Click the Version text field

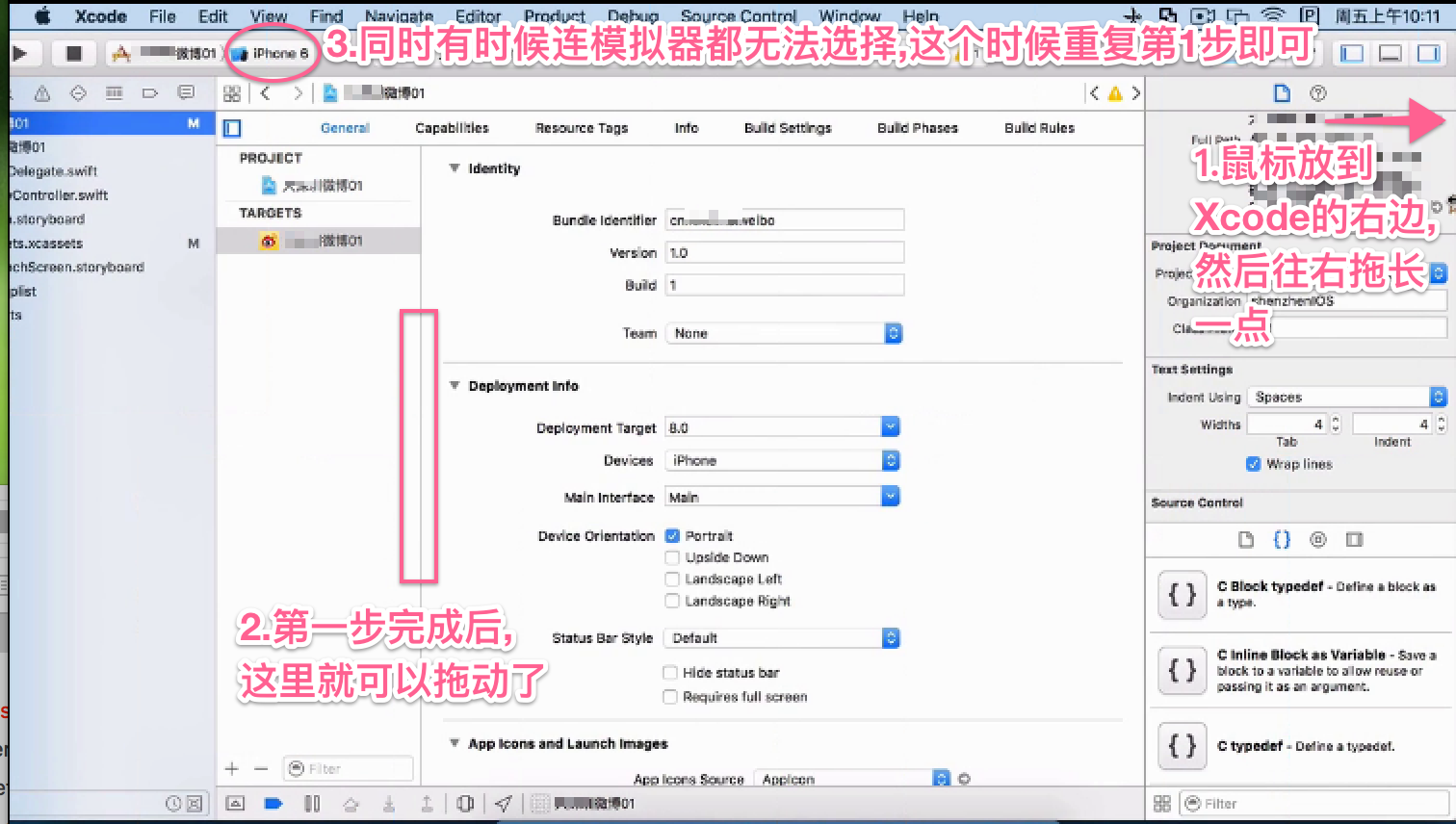785,253
